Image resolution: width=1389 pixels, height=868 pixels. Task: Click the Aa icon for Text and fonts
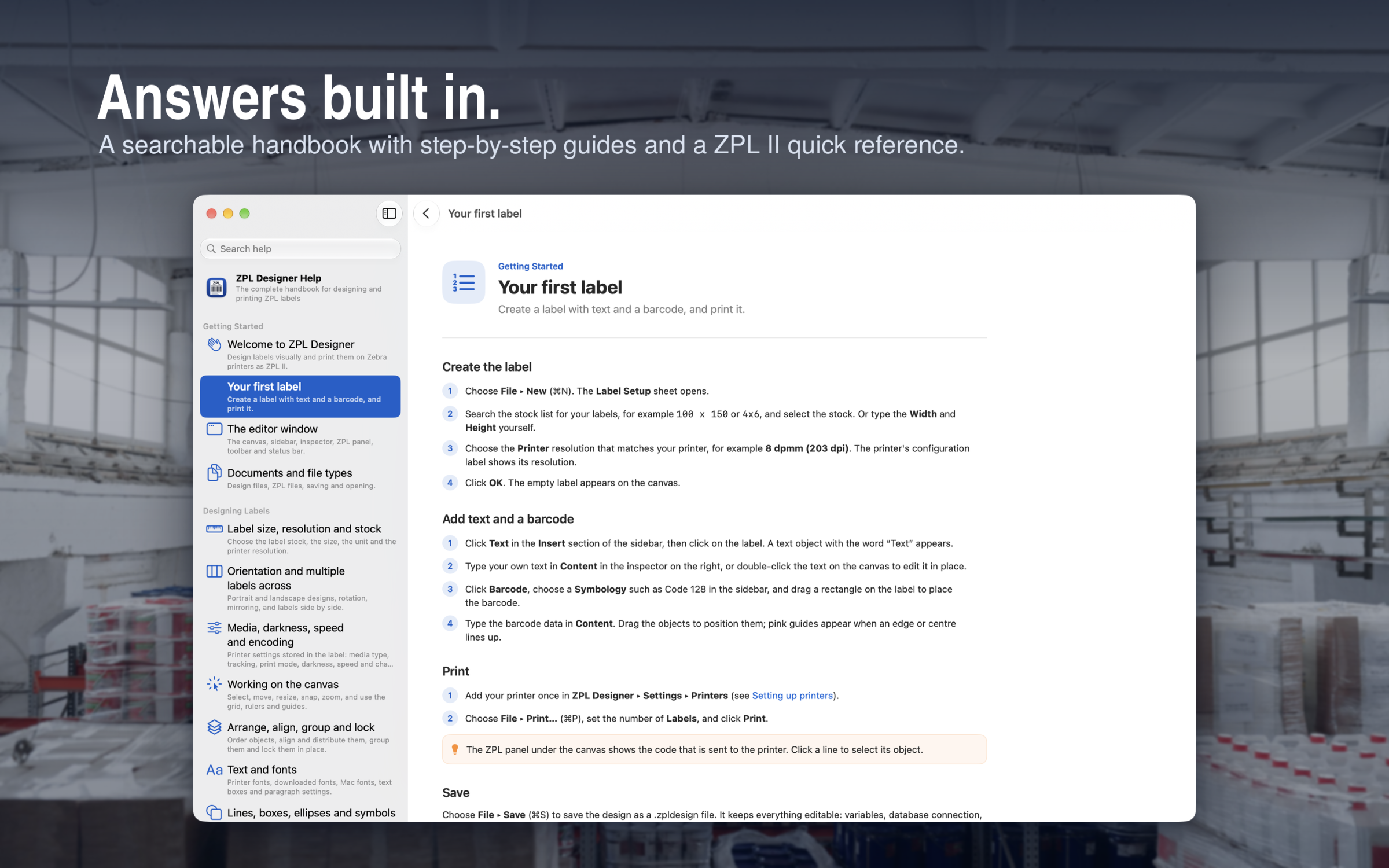[214, 770]
